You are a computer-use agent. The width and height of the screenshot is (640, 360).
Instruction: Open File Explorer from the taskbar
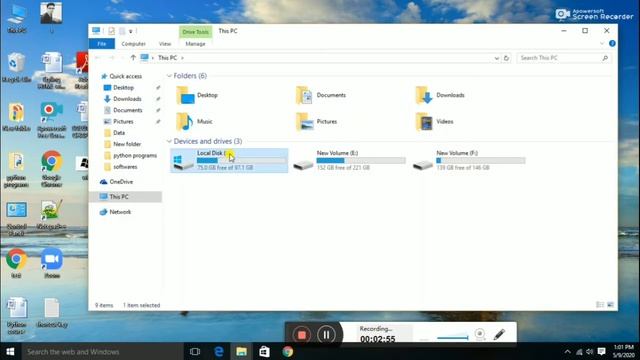(241, 351)
